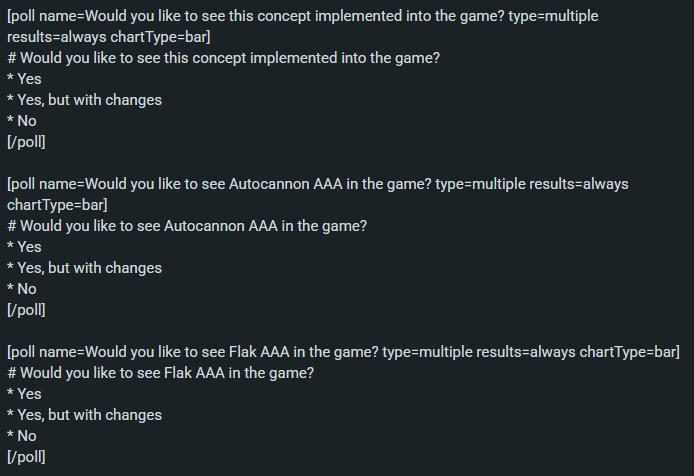
Task: Click first poll's 'Yes, but with changes' line
Action: (x=85, y=100)
